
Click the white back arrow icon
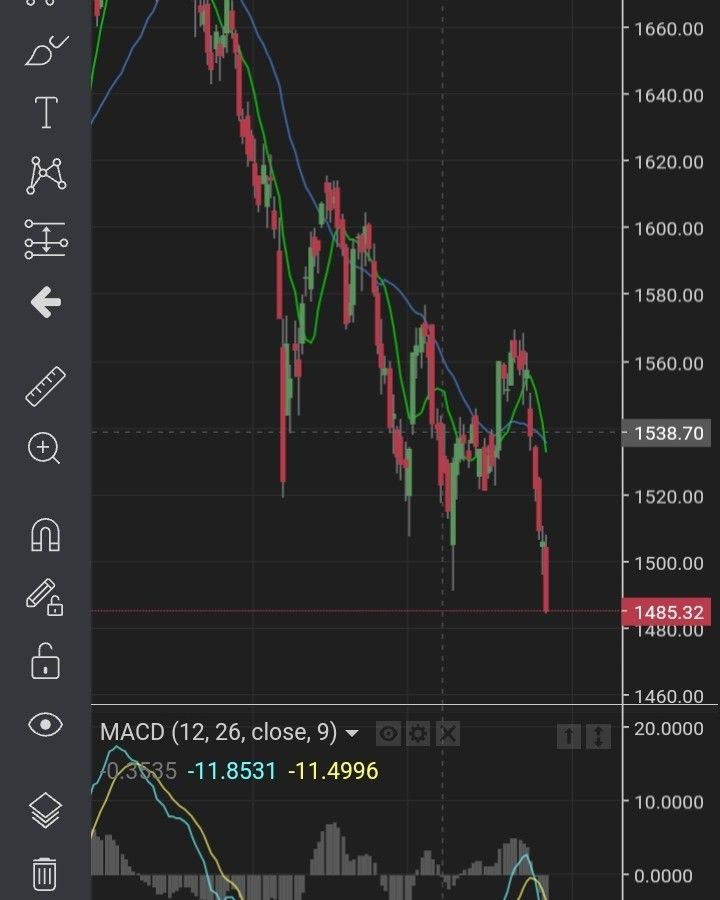click(45, 302)
